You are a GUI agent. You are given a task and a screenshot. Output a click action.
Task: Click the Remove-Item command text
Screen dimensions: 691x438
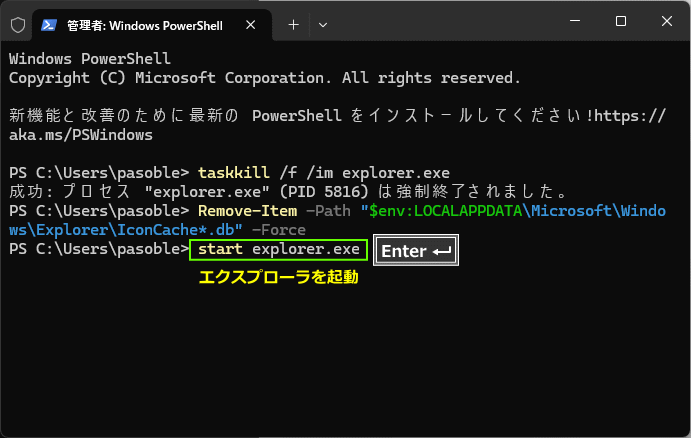pos(247,211)
